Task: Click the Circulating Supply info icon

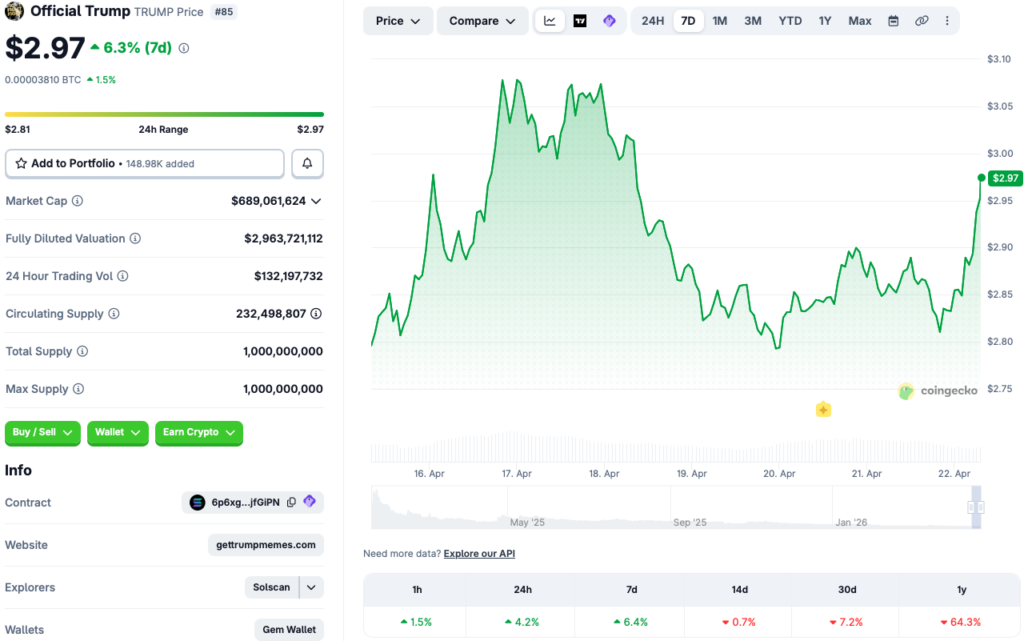Action: click(114, 314)
